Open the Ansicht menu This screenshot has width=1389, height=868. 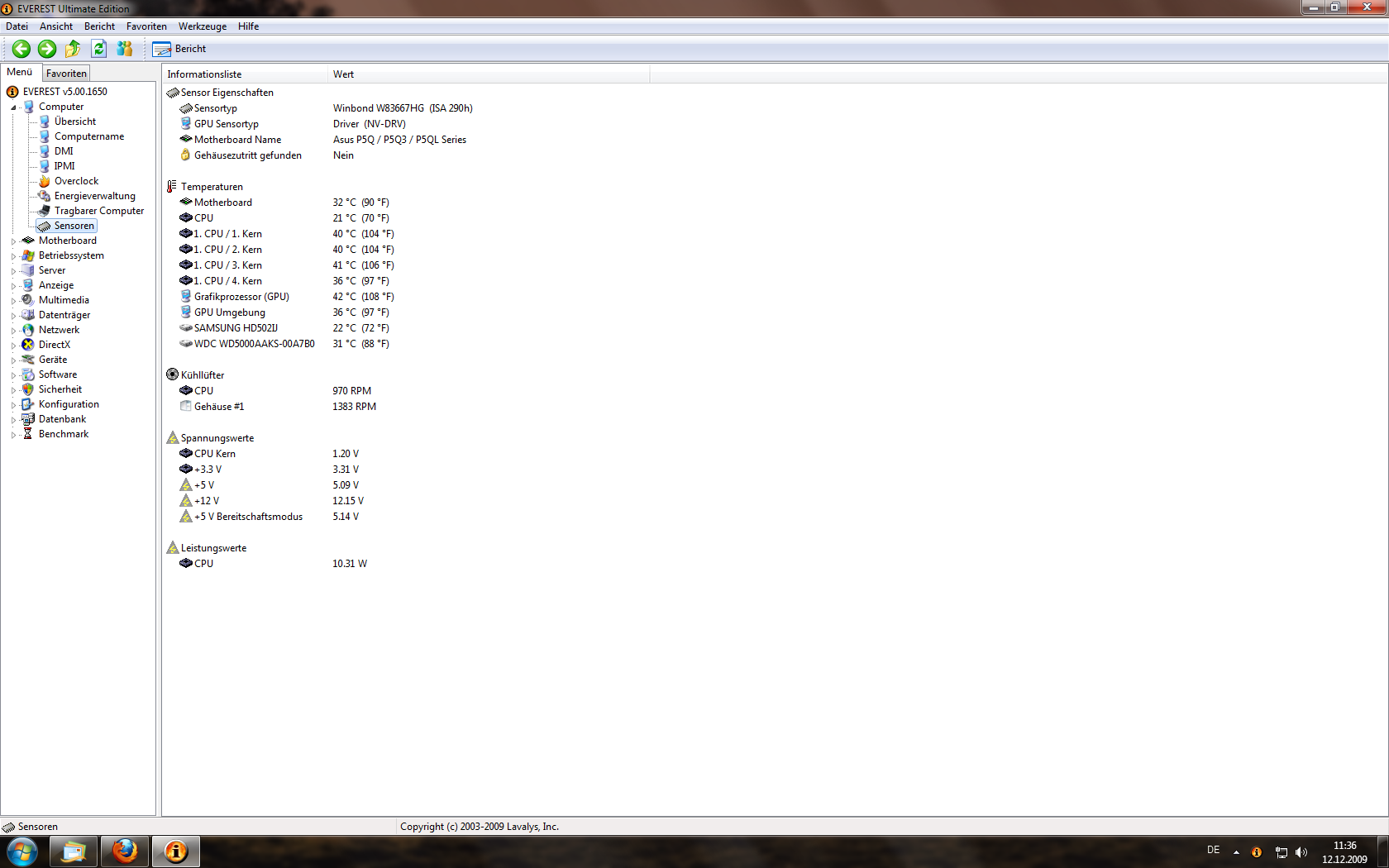click(x=56, y=26)
